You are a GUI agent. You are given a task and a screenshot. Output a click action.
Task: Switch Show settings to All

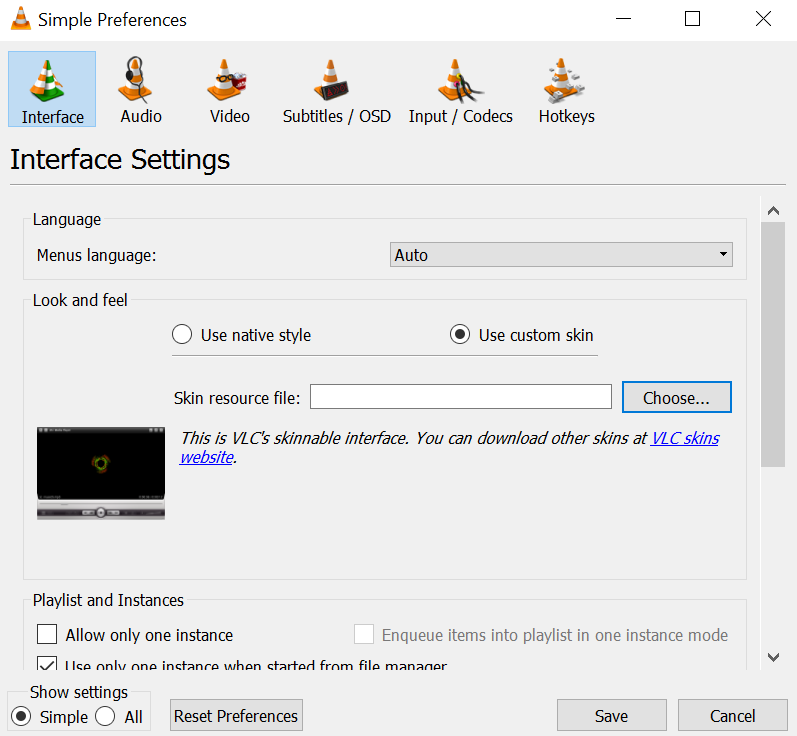coord(105,717)
